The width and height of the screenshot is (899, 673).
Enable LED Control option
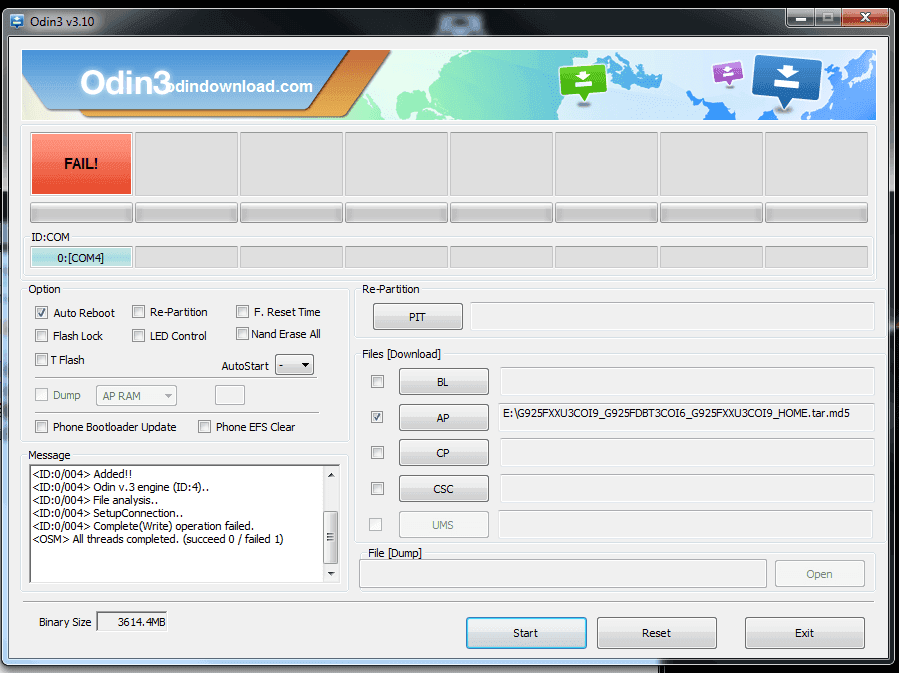tap(138, 335)
